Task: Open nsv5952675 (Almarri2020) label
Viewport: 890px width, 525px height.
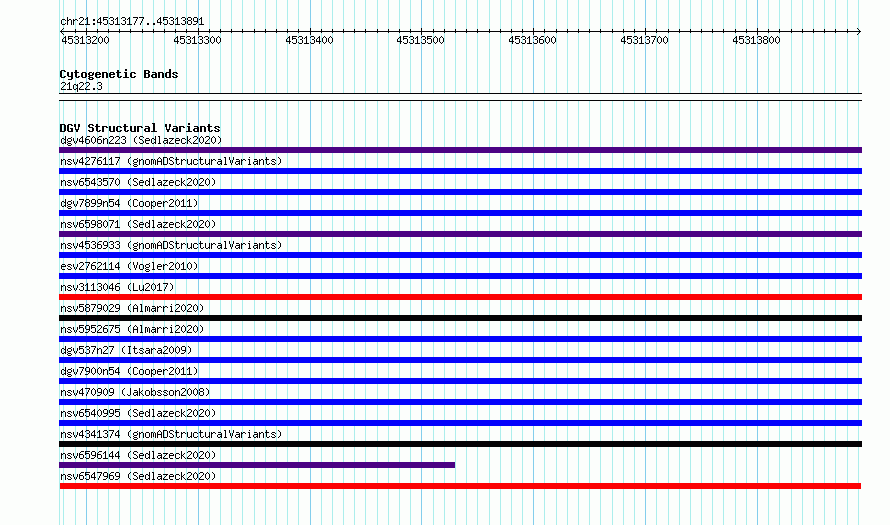Action: coord(132,329)
